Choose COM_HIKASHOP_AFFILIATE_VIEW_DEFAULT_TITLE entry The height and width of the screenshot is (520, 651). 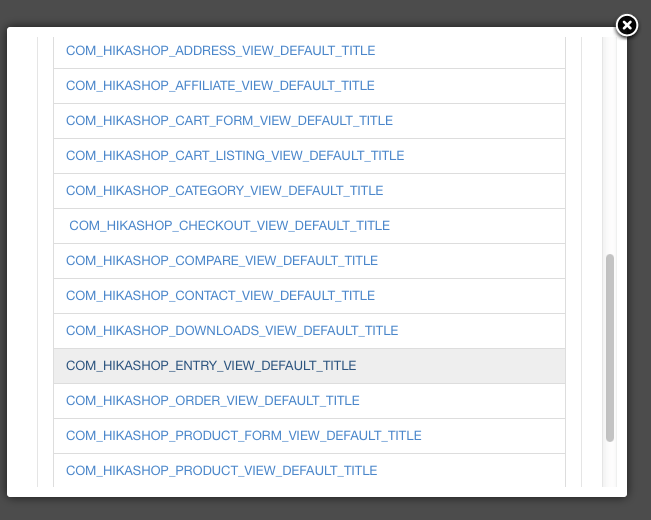pos(220,86)
